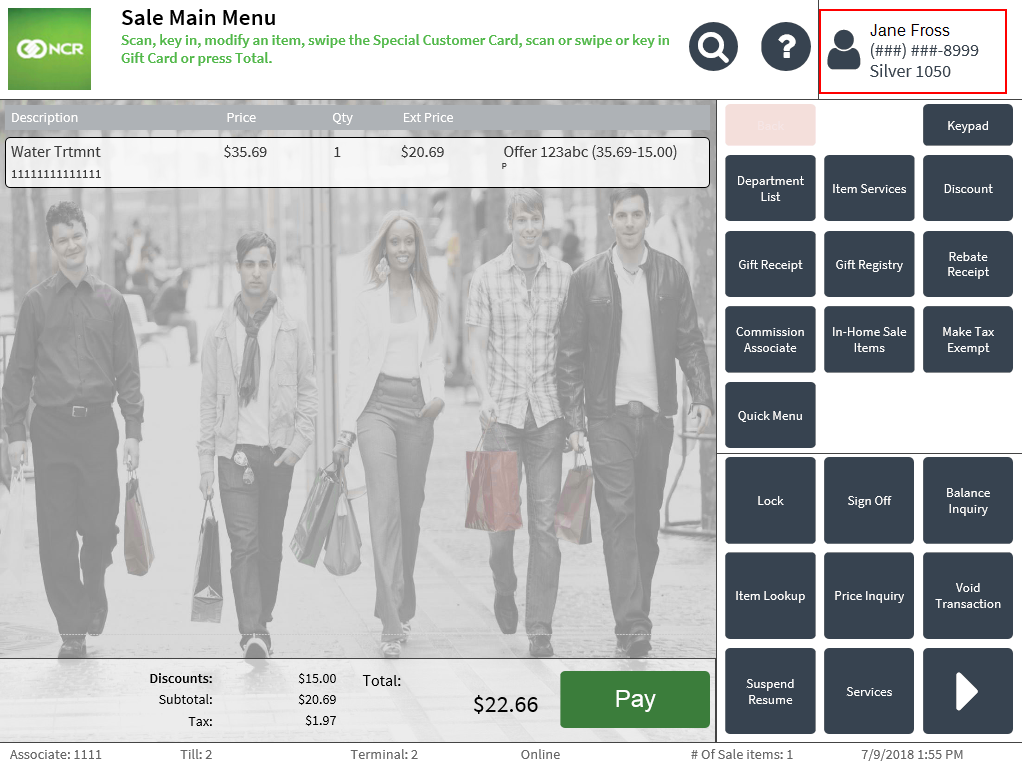
Task: Open the Quick Menu
Action: (x=770, y=416)
